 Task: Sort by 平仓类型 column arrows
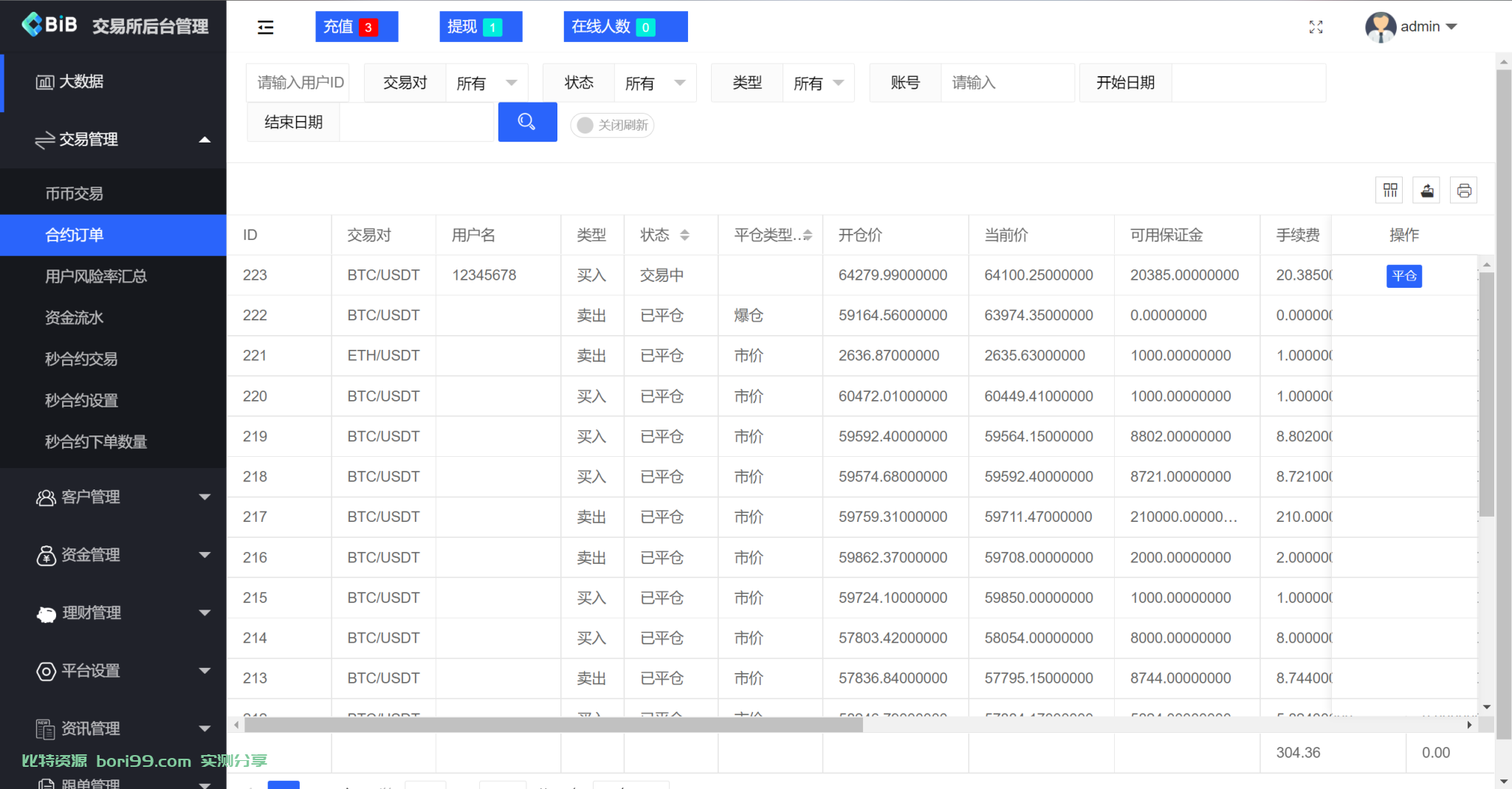(808, 235)
